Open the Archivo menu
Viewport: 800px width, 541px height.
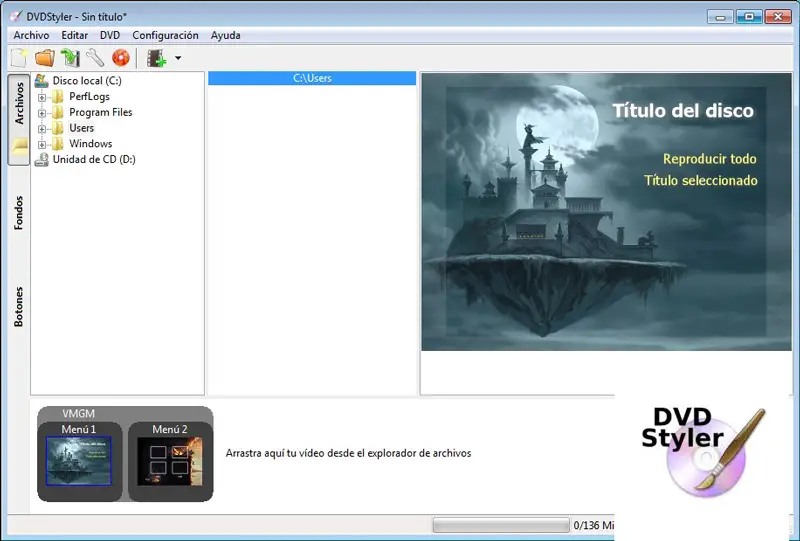(x=32, y=35)
